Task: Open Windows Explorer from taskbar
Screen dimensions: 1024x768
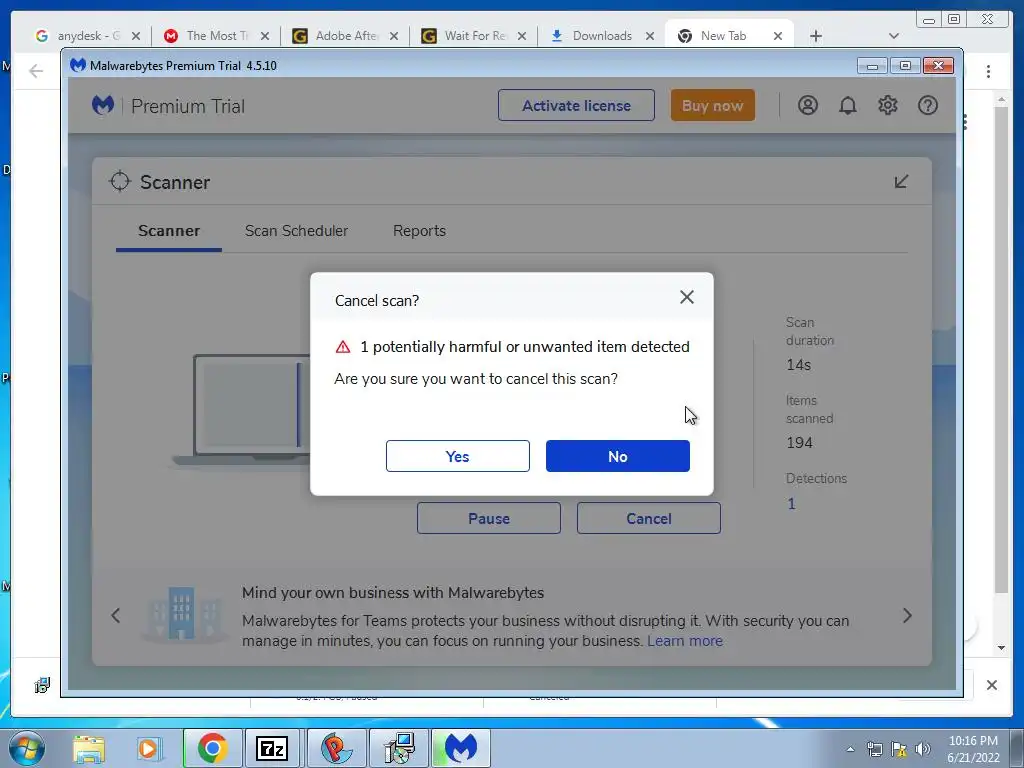Action: tap(89, 748)
